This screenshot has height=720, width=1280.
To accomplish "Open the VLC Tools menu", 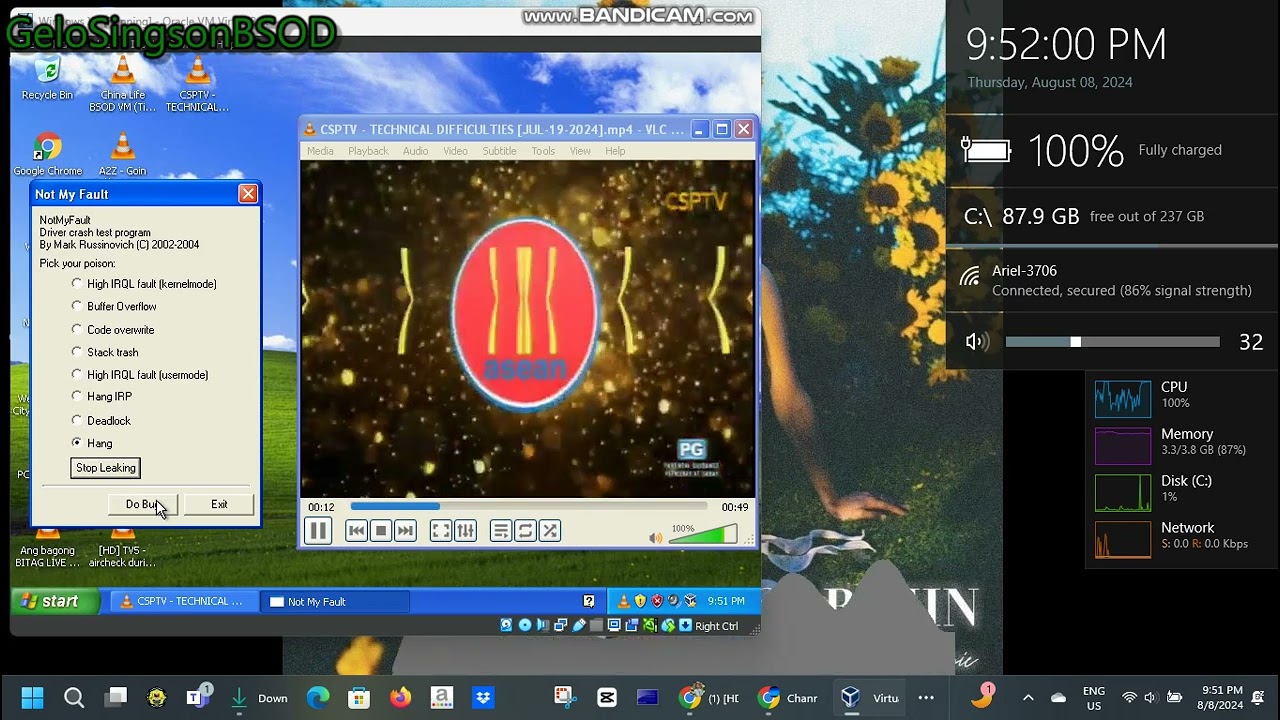I will click(543, 151).
